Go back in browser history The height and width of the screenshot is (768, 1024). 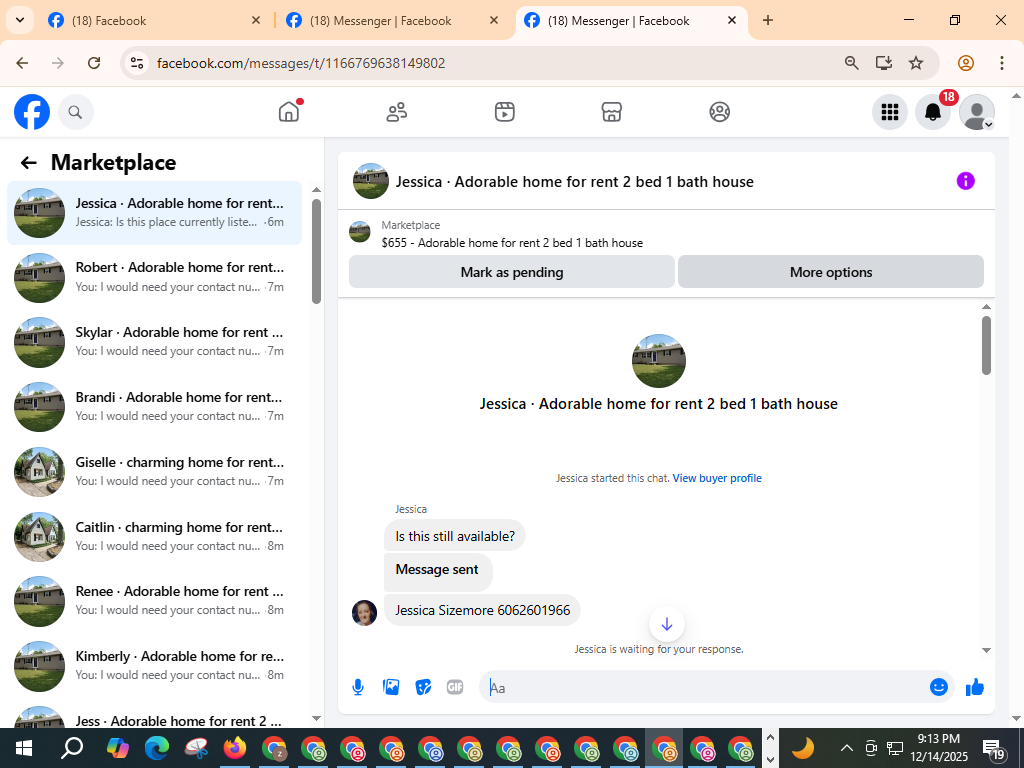pos(22,63)
